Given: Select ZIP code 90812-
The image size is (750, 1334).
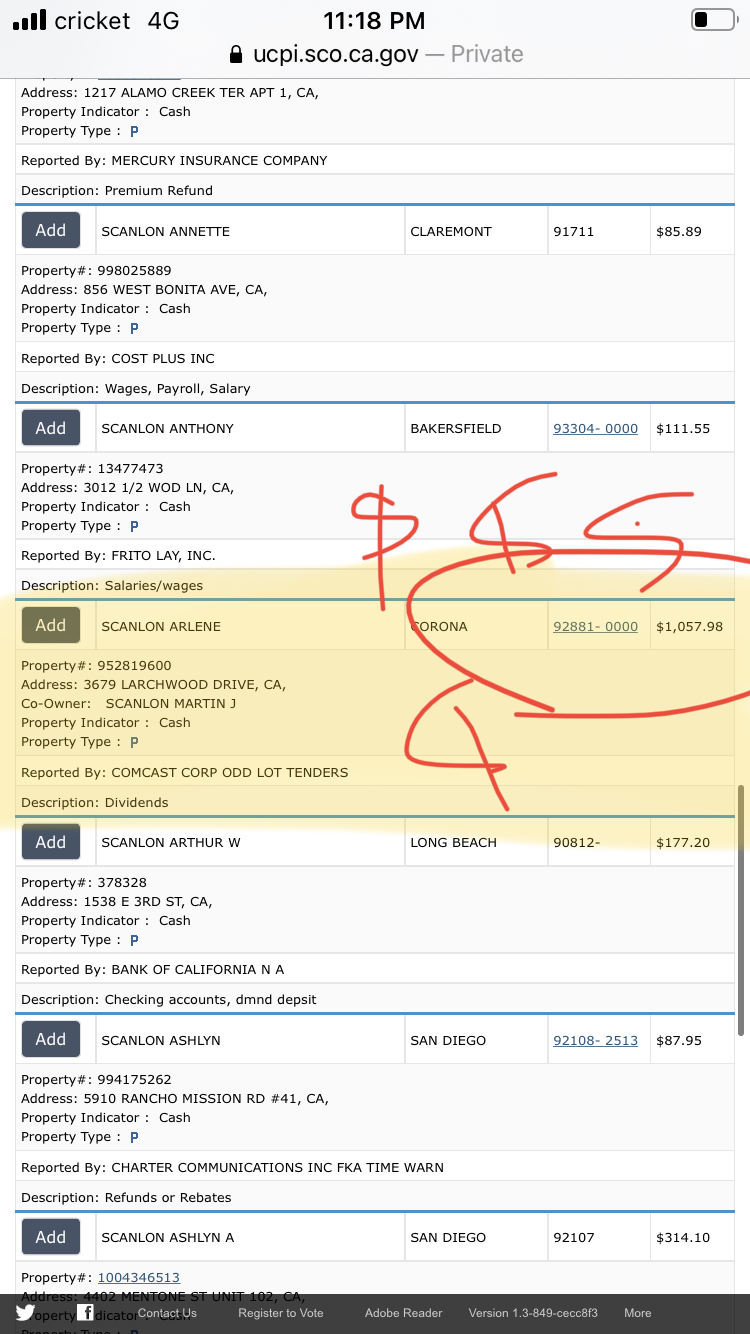Looking at the screenshot, I should coord(577,842).
